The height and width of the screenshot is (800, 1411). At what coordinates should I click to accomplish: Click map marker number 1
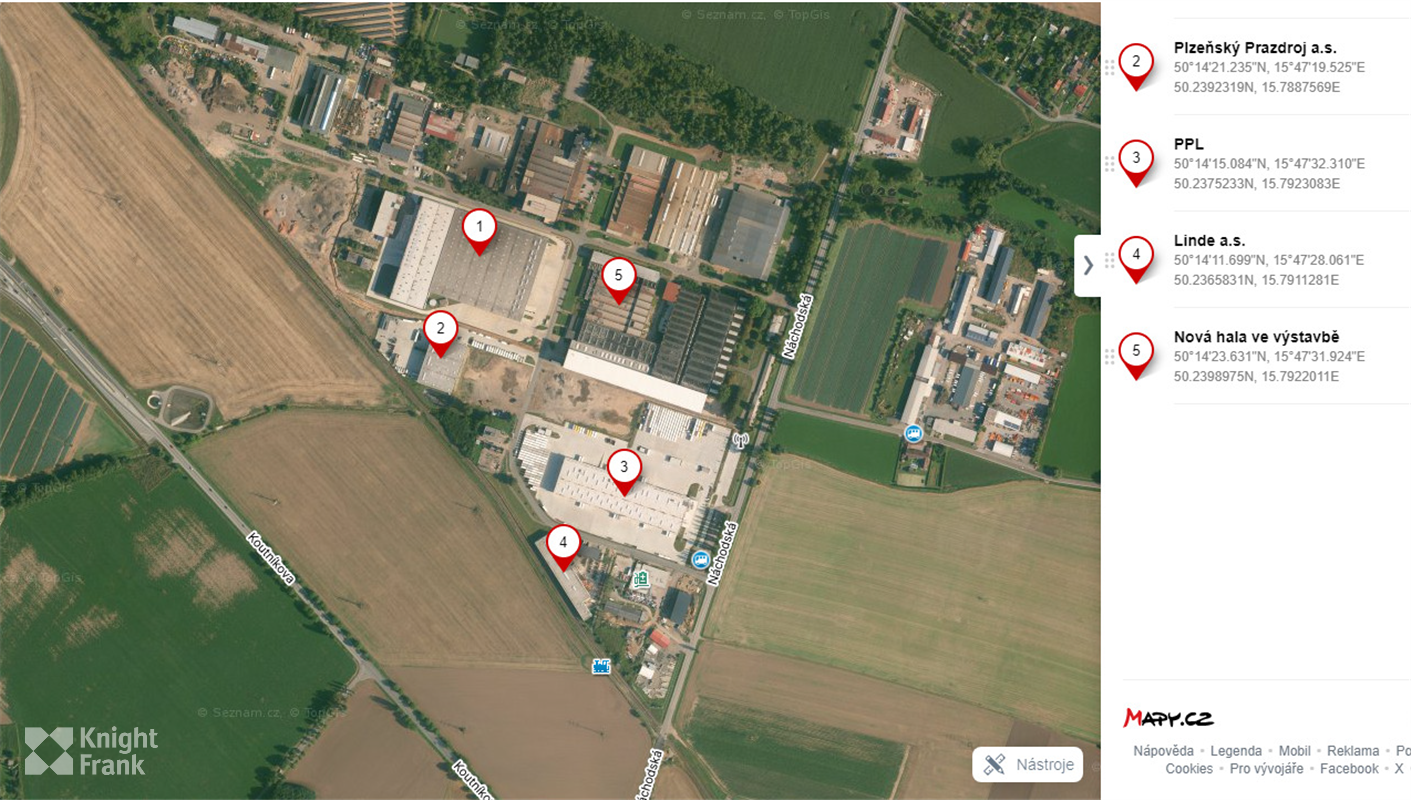(x=479, y=230)
